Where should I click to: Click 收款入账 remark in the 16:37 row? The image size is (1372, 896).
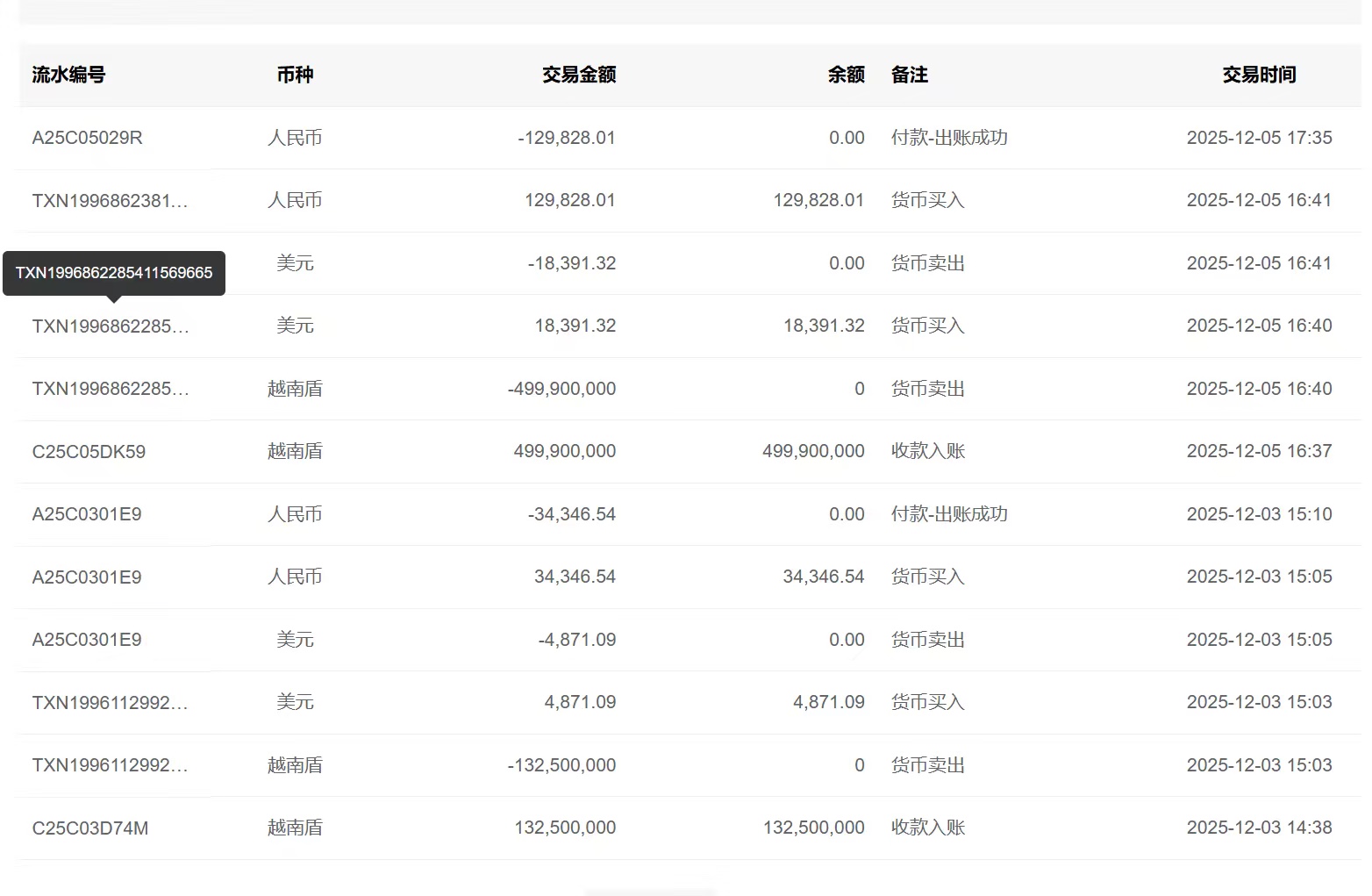(928, 451)
